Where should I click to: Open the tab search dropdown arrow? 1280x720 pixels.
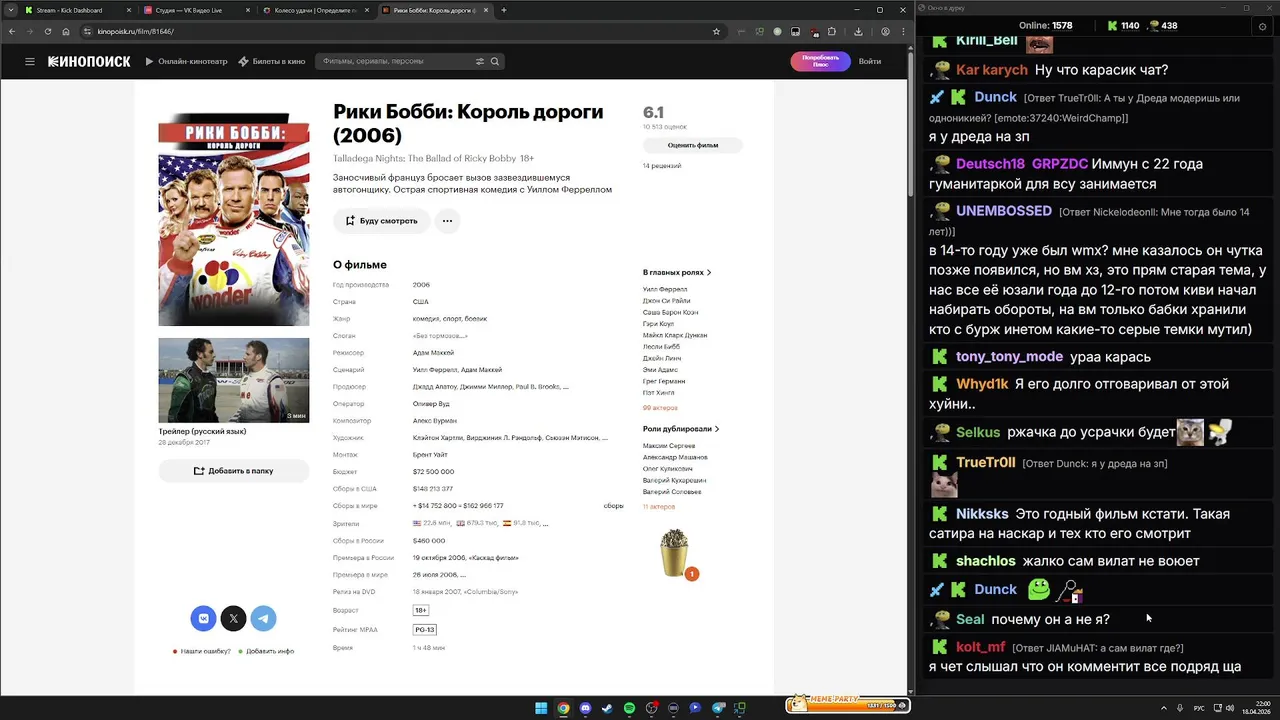click(x=9, y=10)
